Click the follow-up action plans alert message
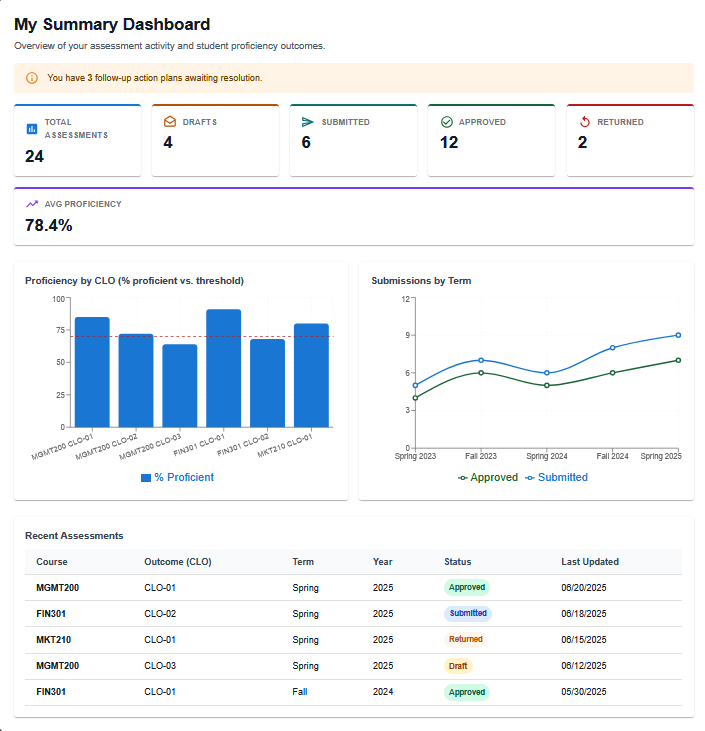 [154, 78]
